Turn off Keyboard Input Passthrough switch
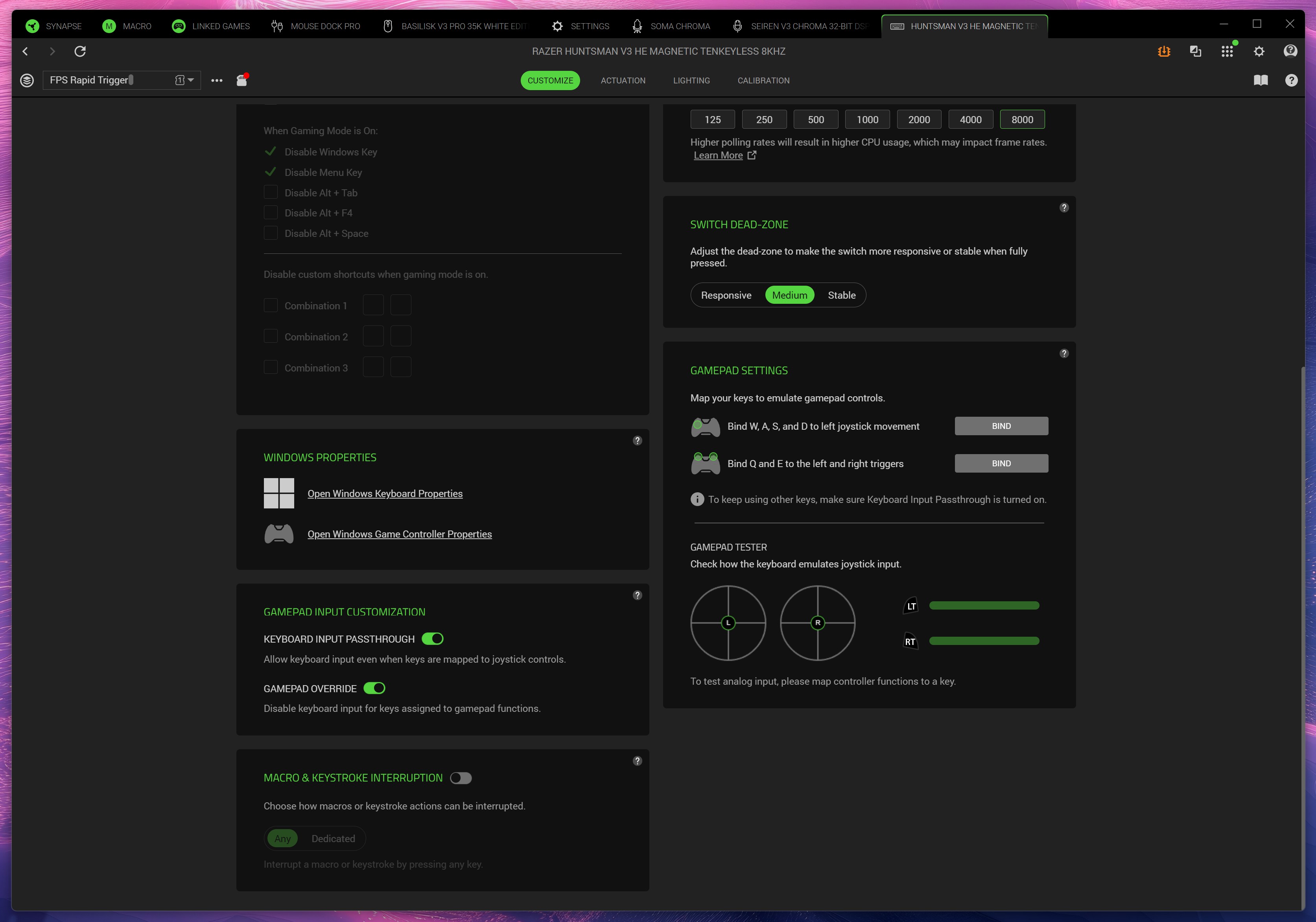Screen dimensions: 1316x922 pyautogui.click(x=433, y=639)
